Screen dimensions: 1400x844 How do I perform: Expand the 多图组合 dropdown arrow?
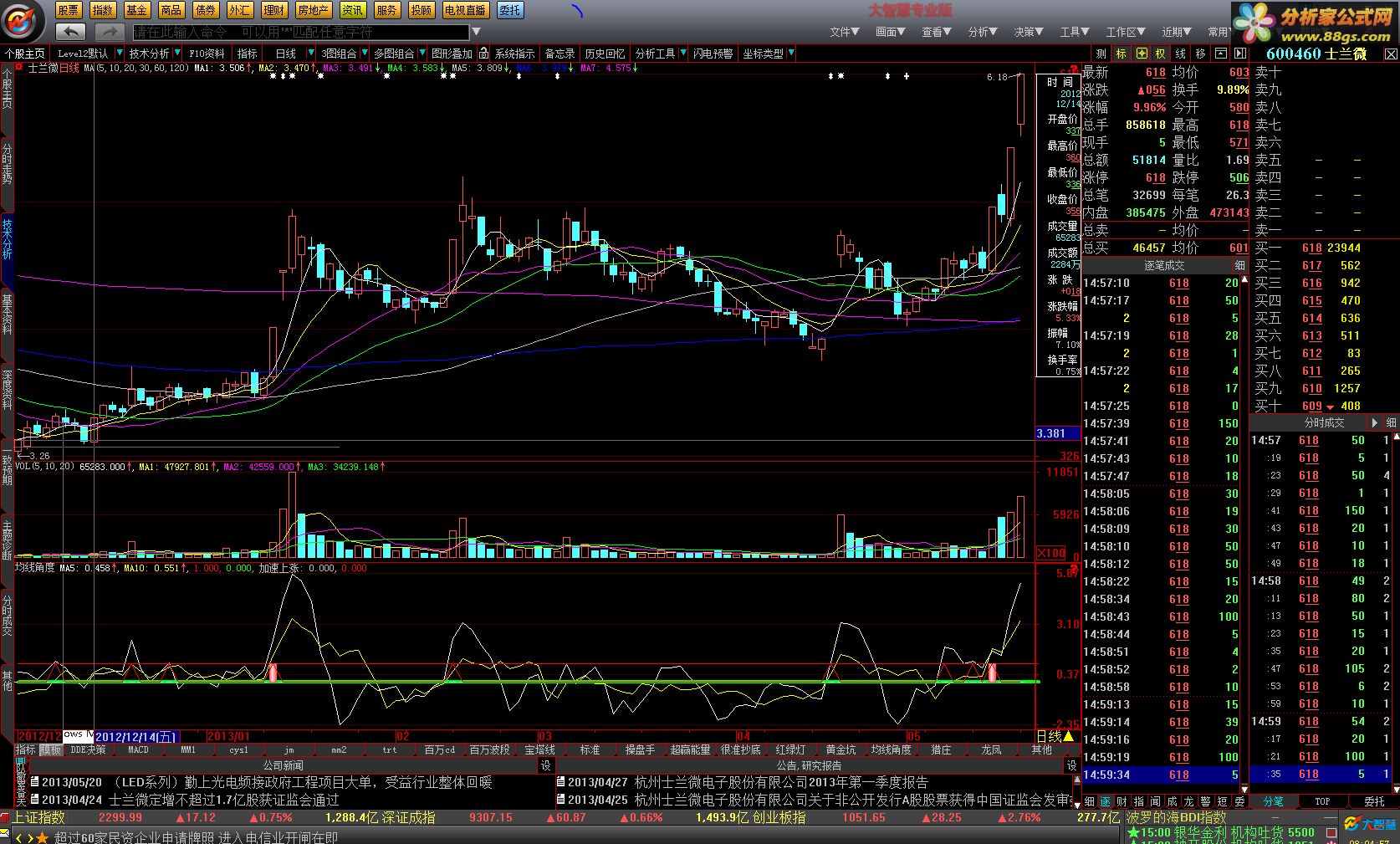pyautogui.click(x=422, y=54)
